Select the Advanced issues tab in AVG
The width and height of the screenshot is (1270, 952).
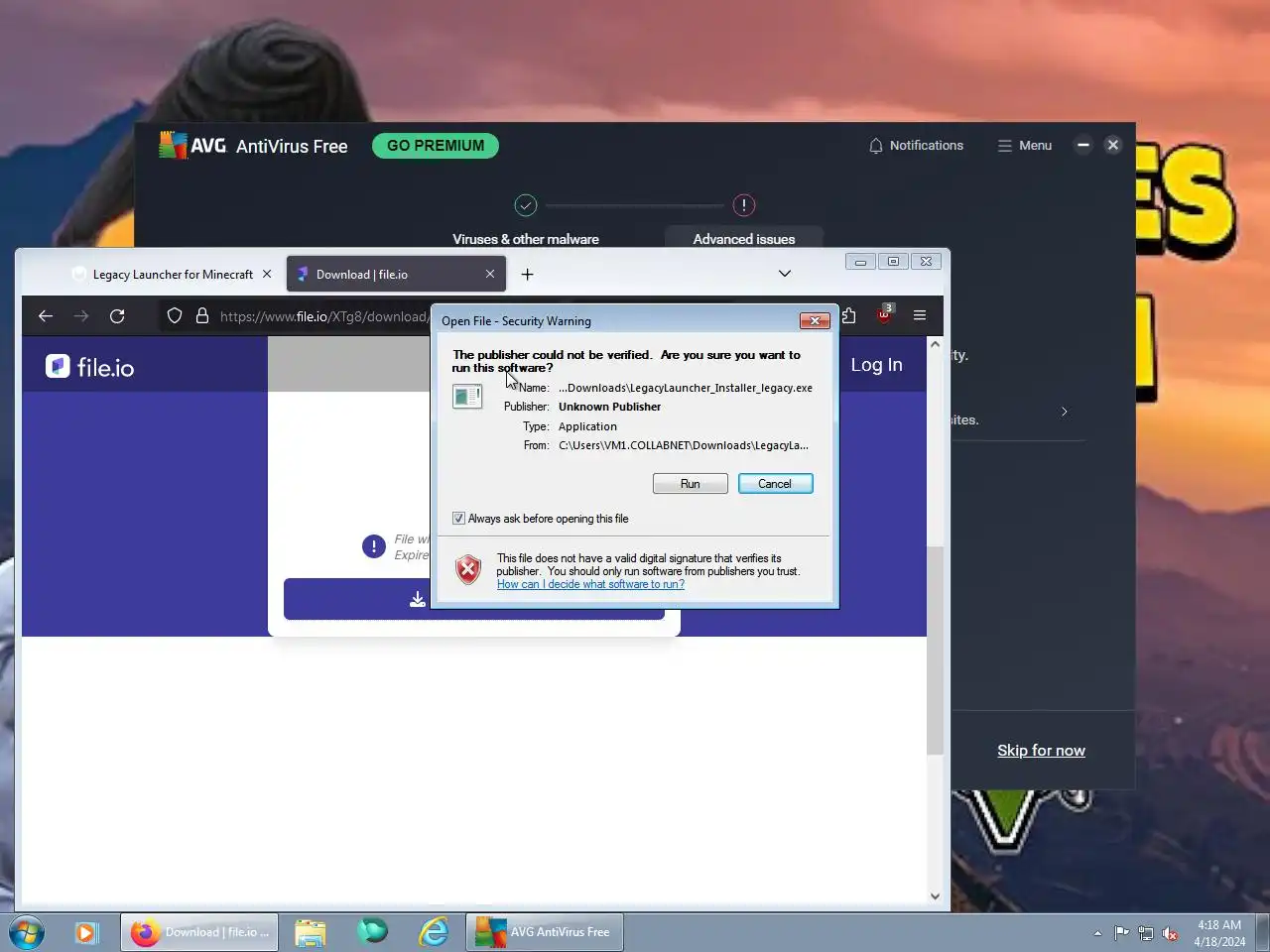click(744, 238)
